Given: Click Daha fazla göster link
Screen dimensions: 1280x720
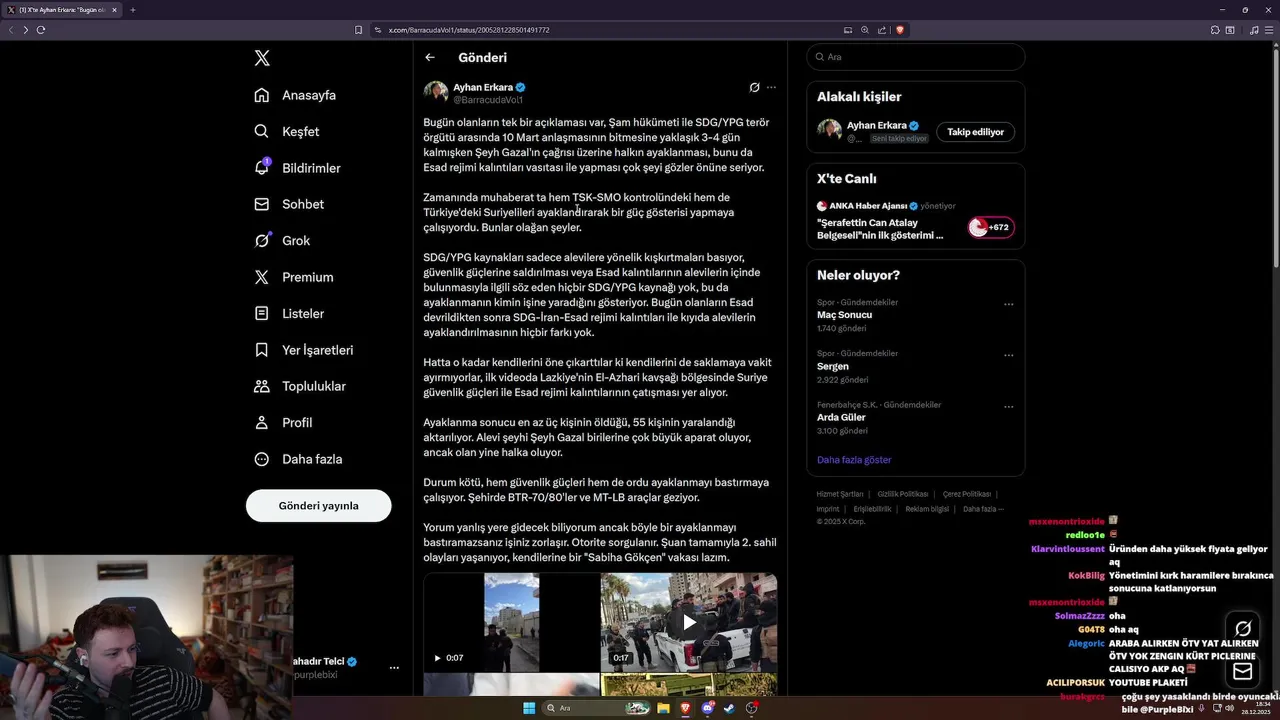Looking at the screenshot, I should 854,460.
